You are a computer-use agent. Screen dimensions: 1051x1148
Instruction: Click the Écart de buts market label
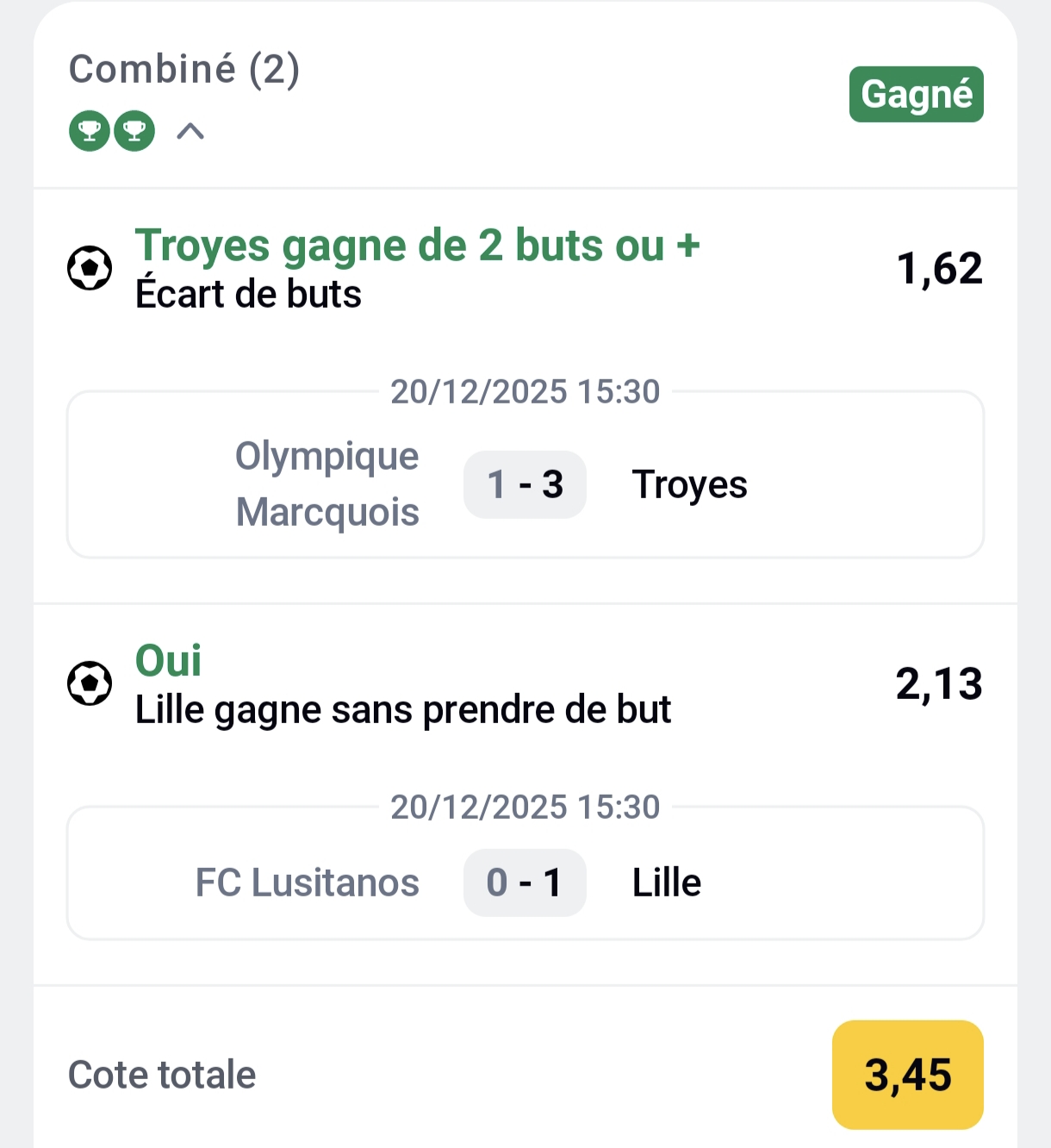(248, 294)
